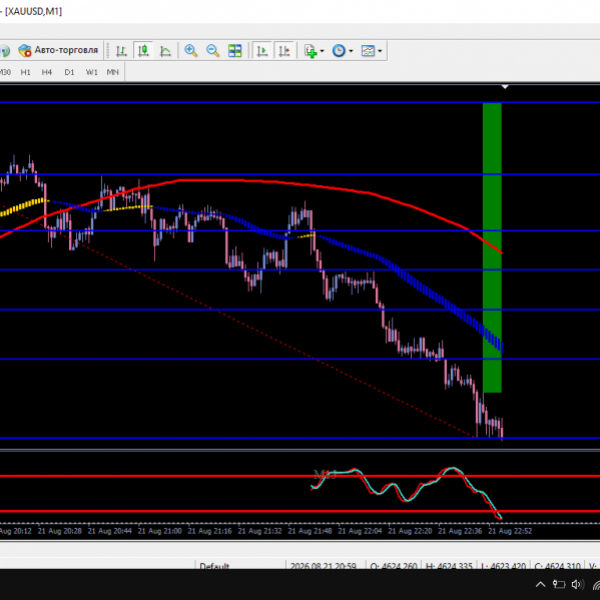Tile chart windows with grid icon
Image resolution: width=600 pixels, height=600 pixels.
[235, 51]
